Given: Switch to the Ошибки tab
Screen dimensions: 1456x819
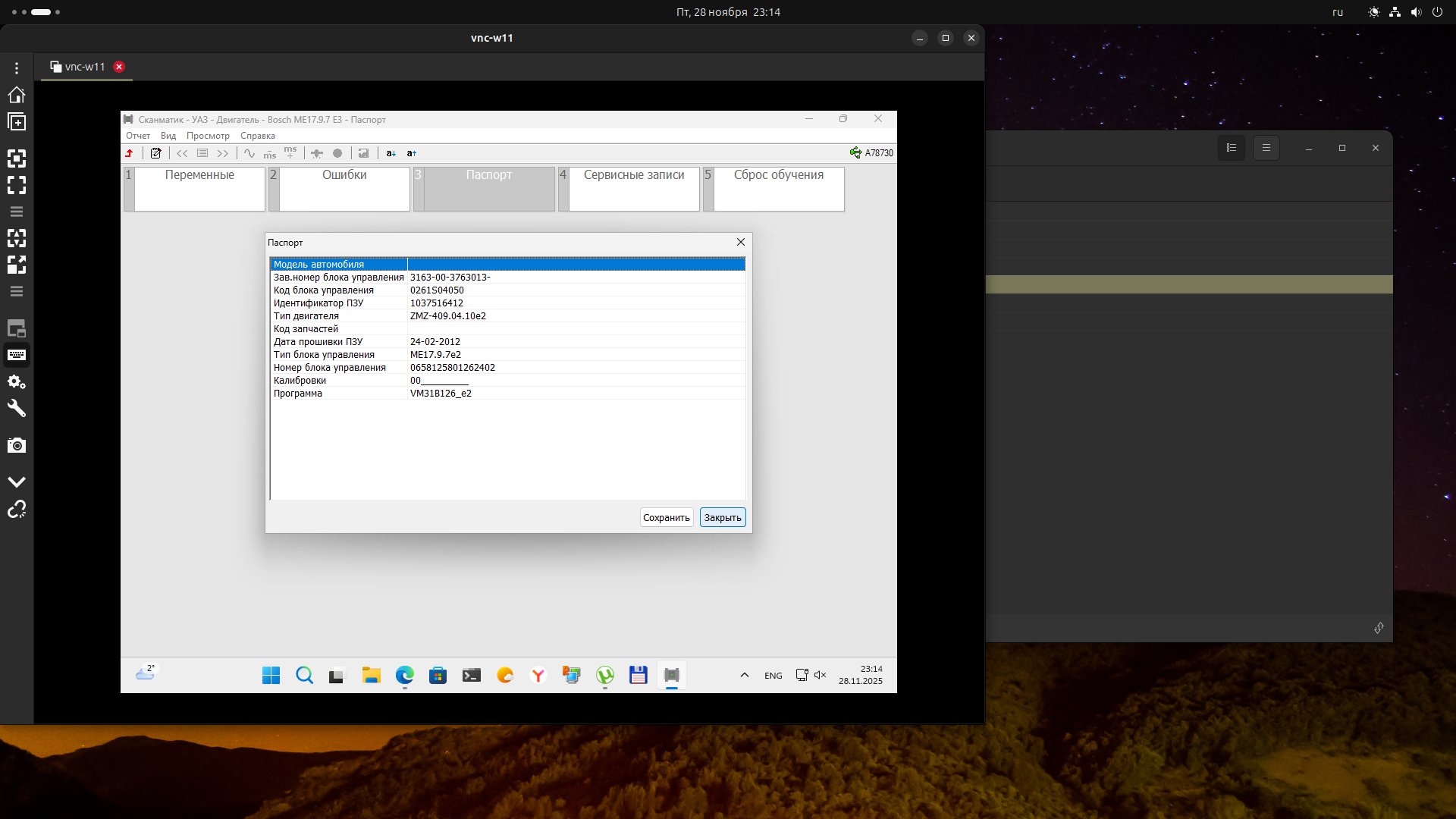Looking at the screenshot, I should (344, 188).
